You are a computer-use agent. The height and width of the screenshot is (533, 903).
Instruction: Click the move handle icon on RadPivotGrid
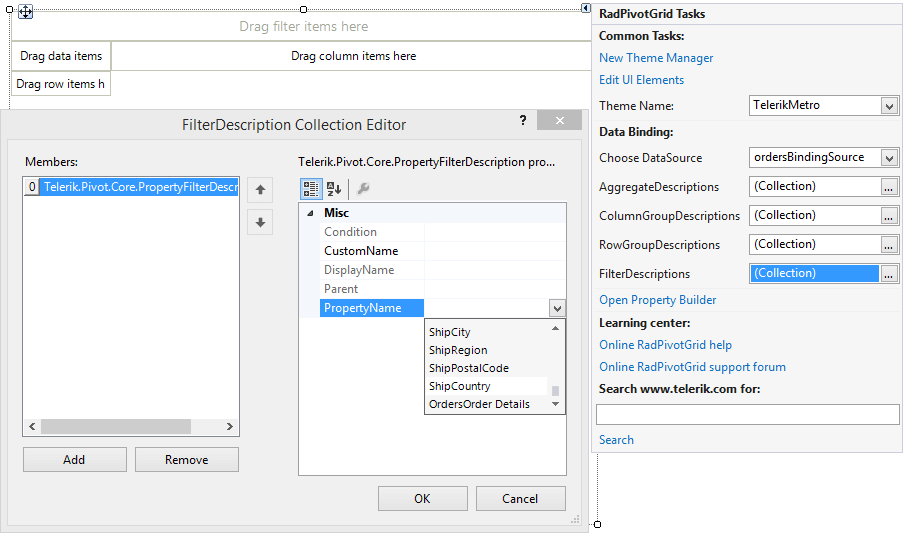25,12
